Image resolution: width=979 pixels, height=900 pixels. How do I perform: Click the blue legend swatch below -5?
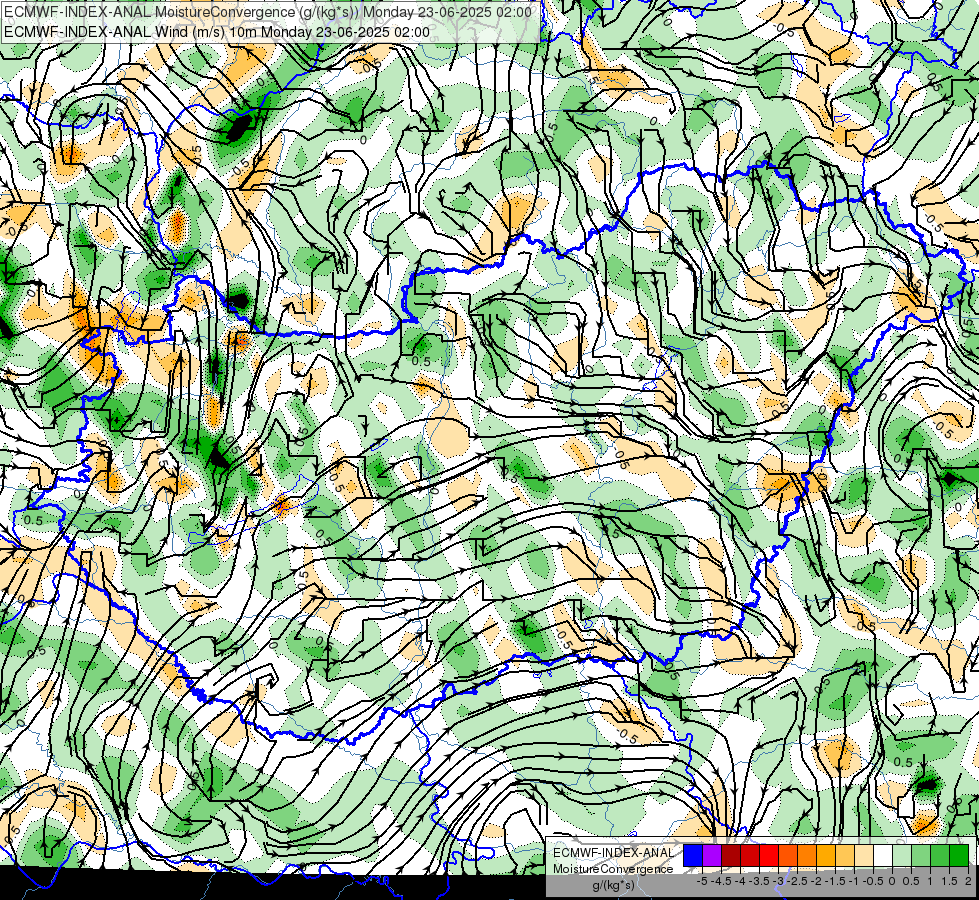[x=693, y=855]
